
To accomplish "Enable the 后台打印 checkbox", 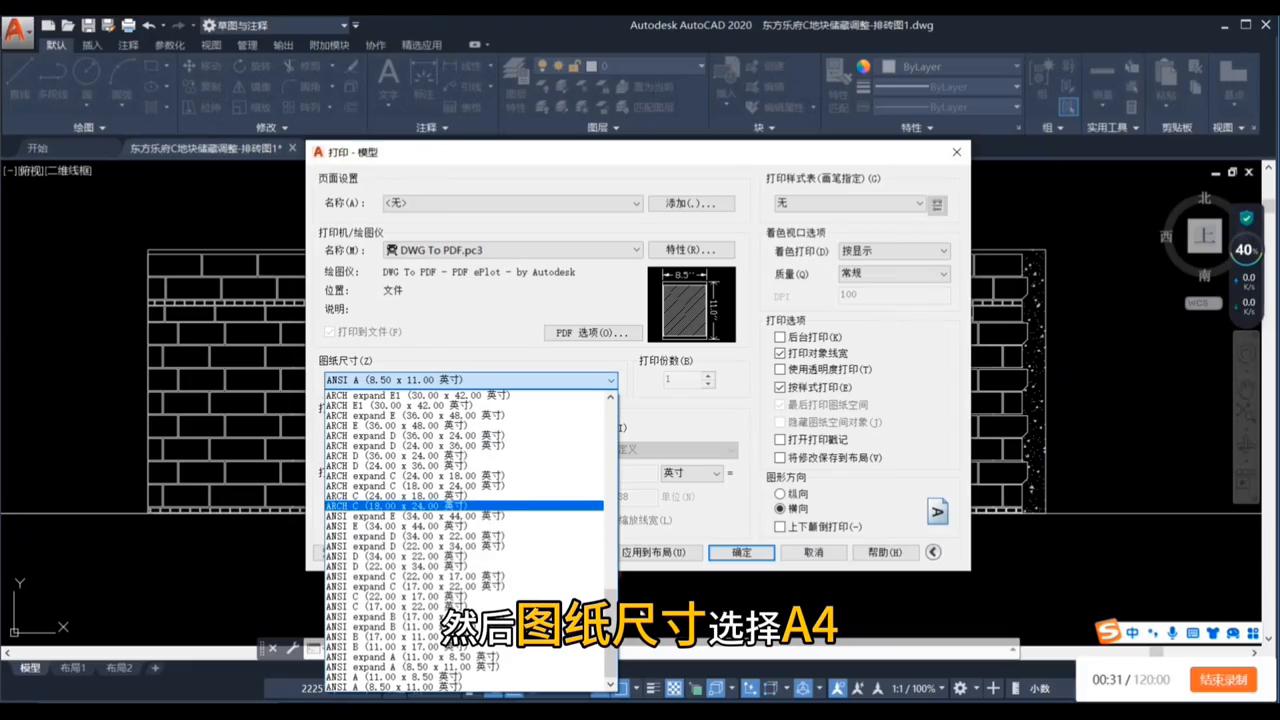I will coord(780,338).
